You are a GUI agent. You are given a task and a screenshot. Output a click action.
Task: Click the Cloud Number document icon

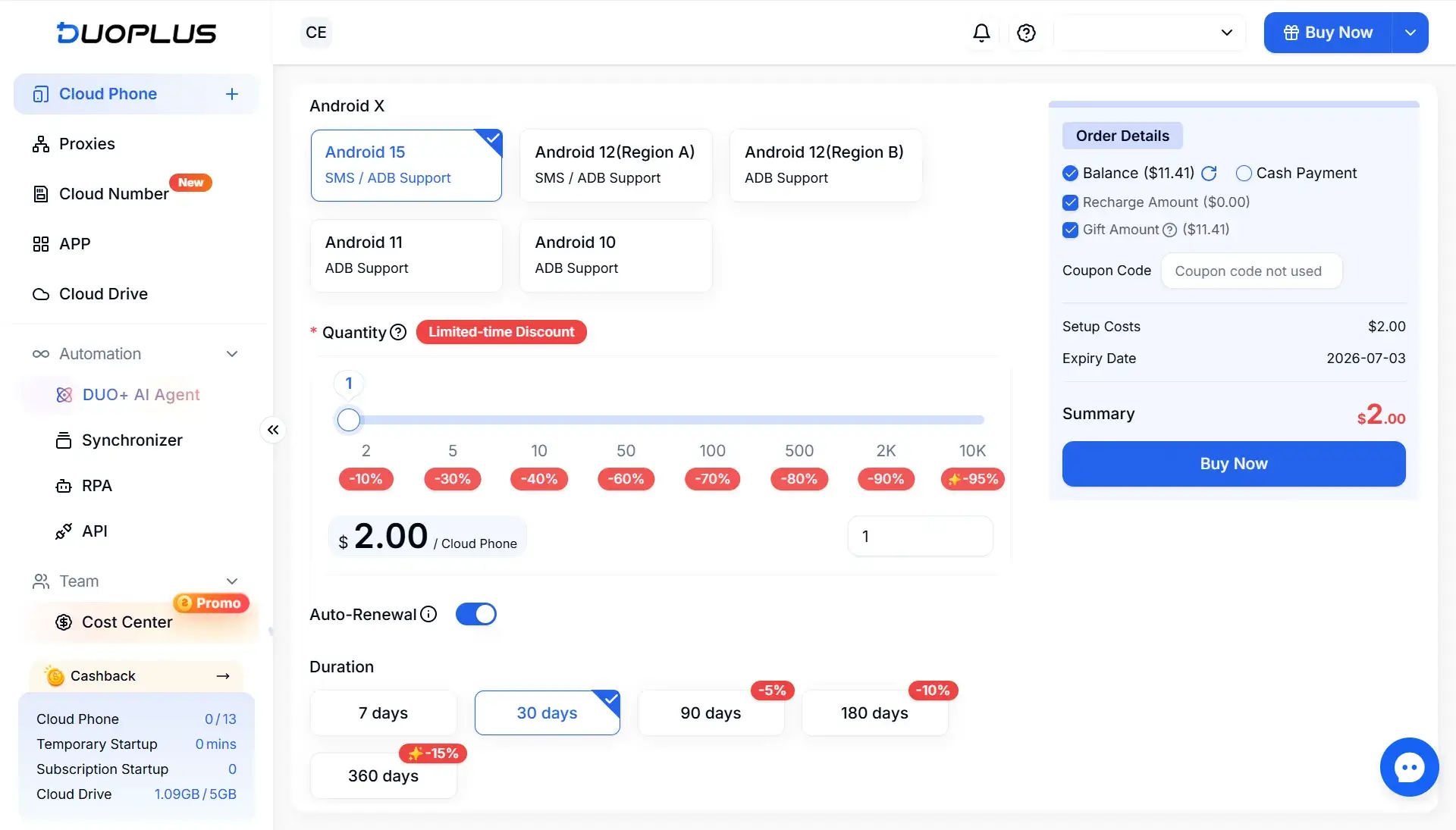point(41,194)
